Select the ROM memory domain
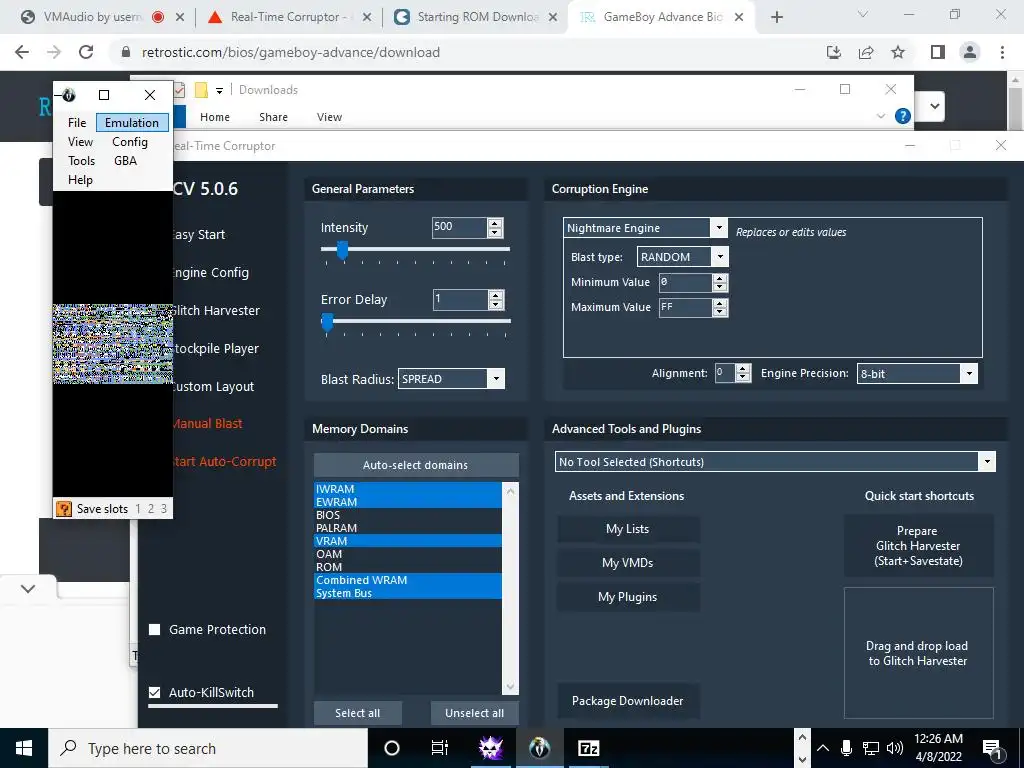 [408, 567]
